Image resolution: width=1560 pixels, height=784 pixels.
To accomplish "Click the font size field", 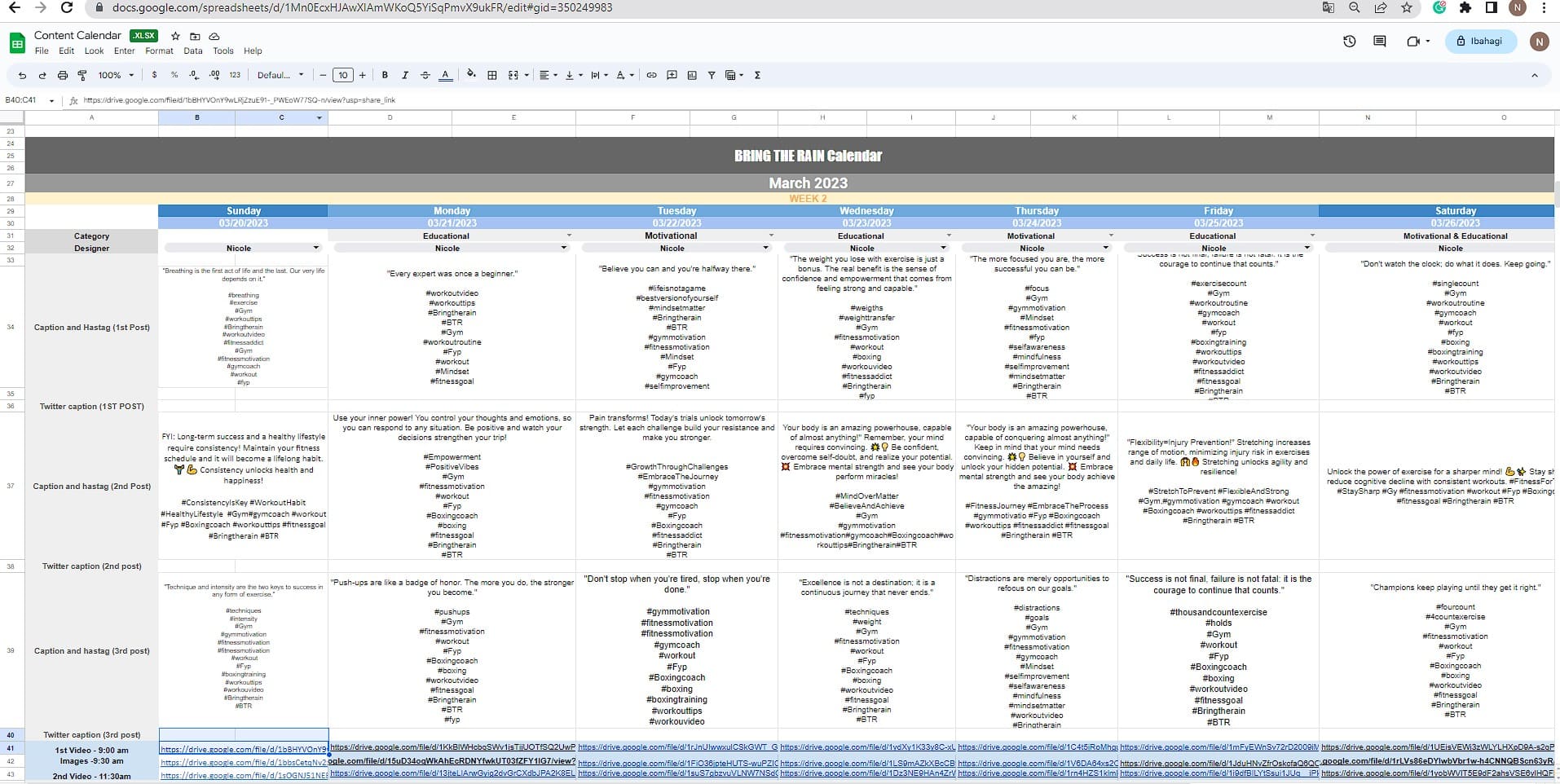I will pyautogui.click(x=343, y=75).
